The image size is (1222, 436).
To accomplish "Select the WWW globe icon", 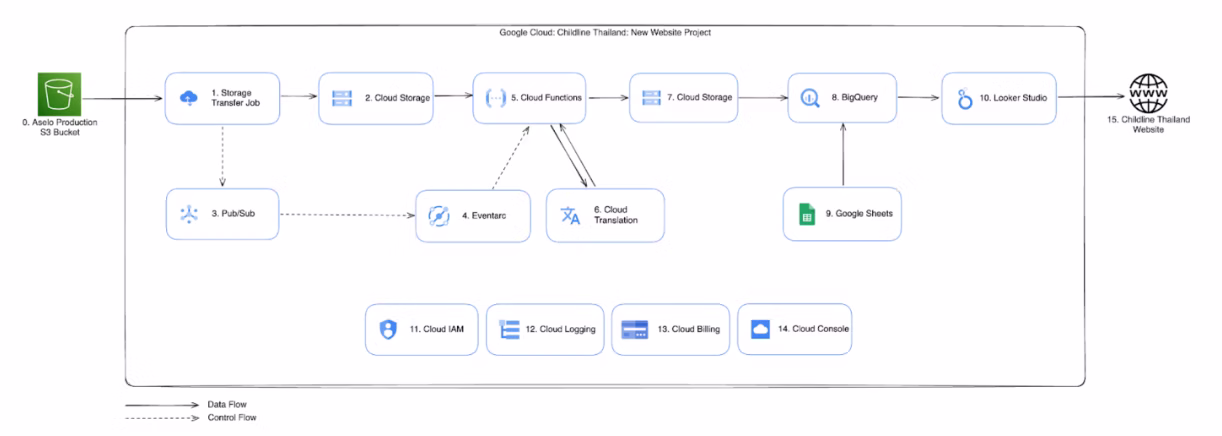I will coord(1148,93).
